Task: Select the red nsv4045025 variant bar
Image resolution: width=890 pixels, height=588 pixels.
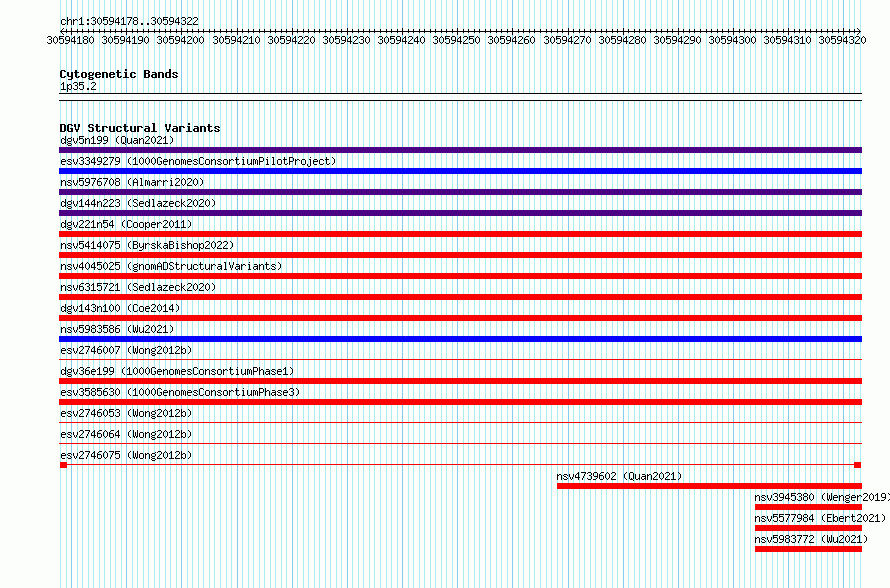Action: point(460,276)
